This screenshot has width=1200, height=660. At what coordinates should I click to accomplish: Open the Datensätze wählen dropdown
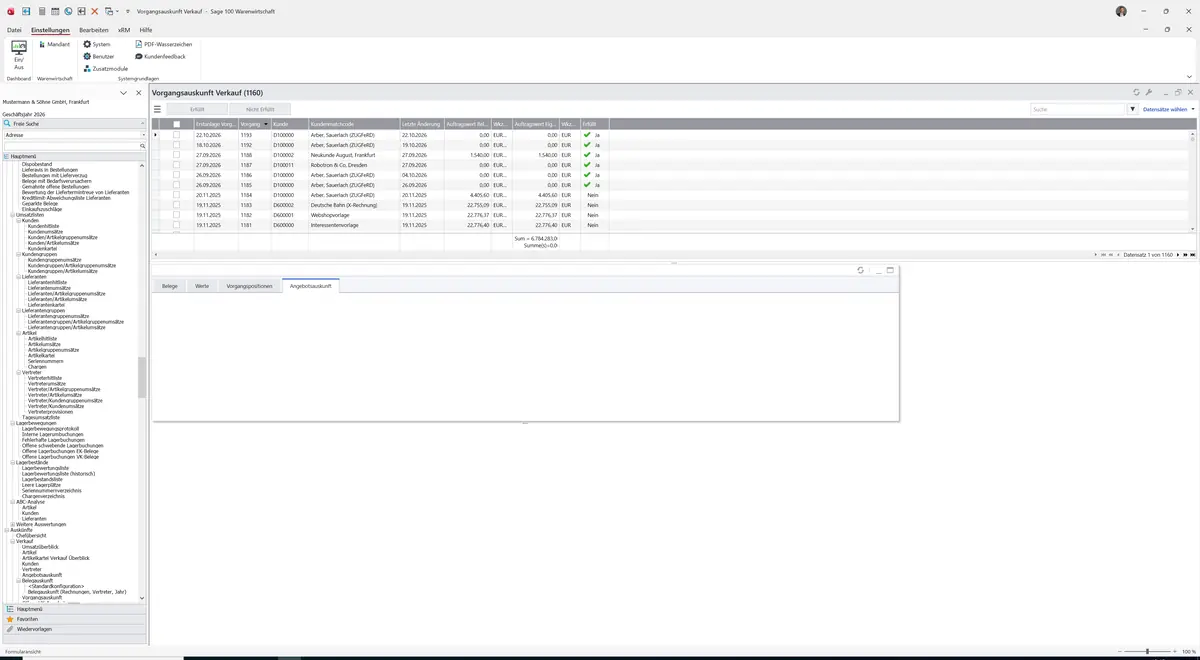(x=1168, y=109)
